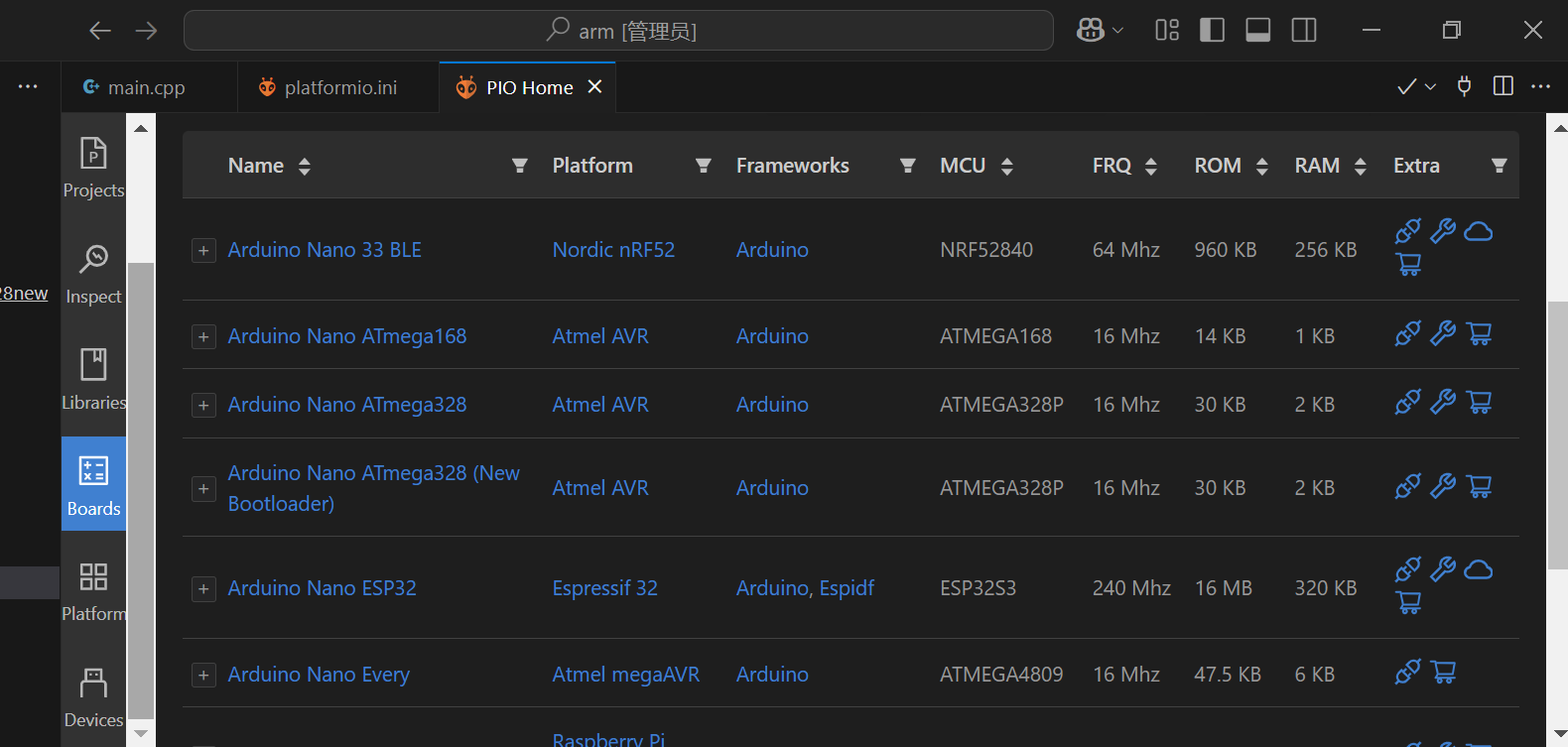Switch to the platformio.ini tab
This screenshot has height=747, width=1568.
(x=338, y=87)
